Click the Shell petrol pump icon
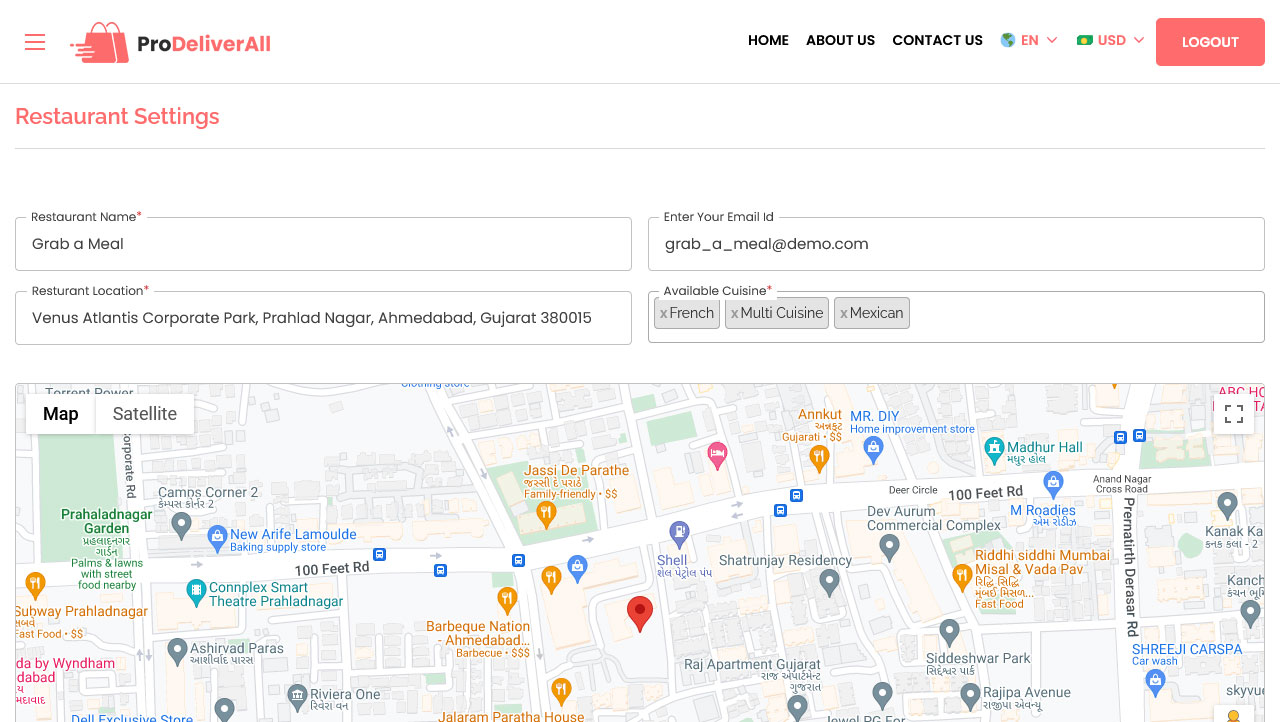 (x=679, y=533)
